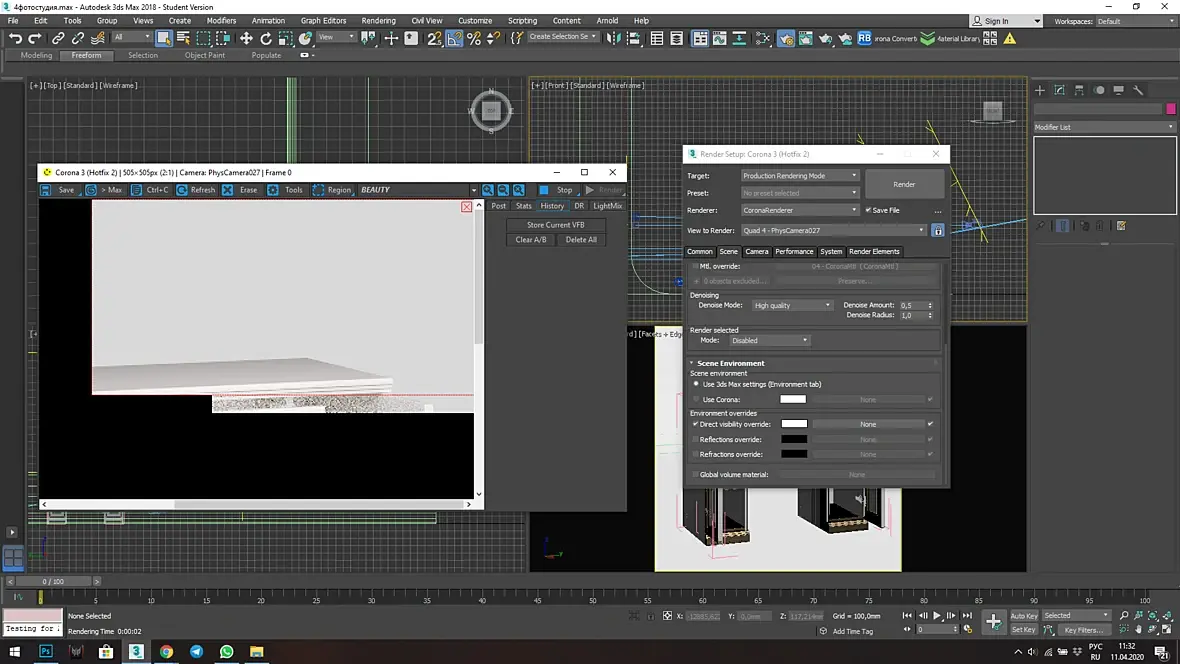Open the Rendering menu
The height and width of the screenshot is (664, 1180).
click(378, 20)
